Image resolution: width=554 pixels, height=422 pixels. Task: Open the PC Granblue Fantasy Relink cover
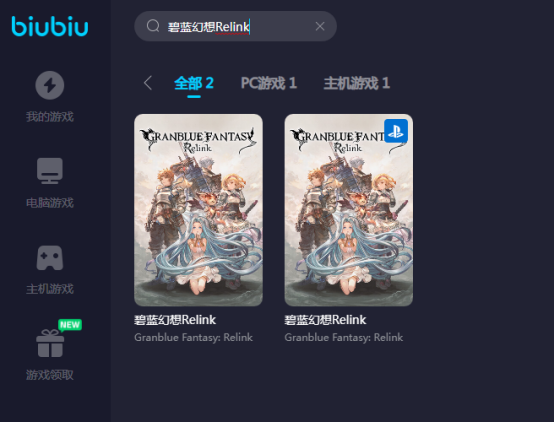[x=198, y=210]
